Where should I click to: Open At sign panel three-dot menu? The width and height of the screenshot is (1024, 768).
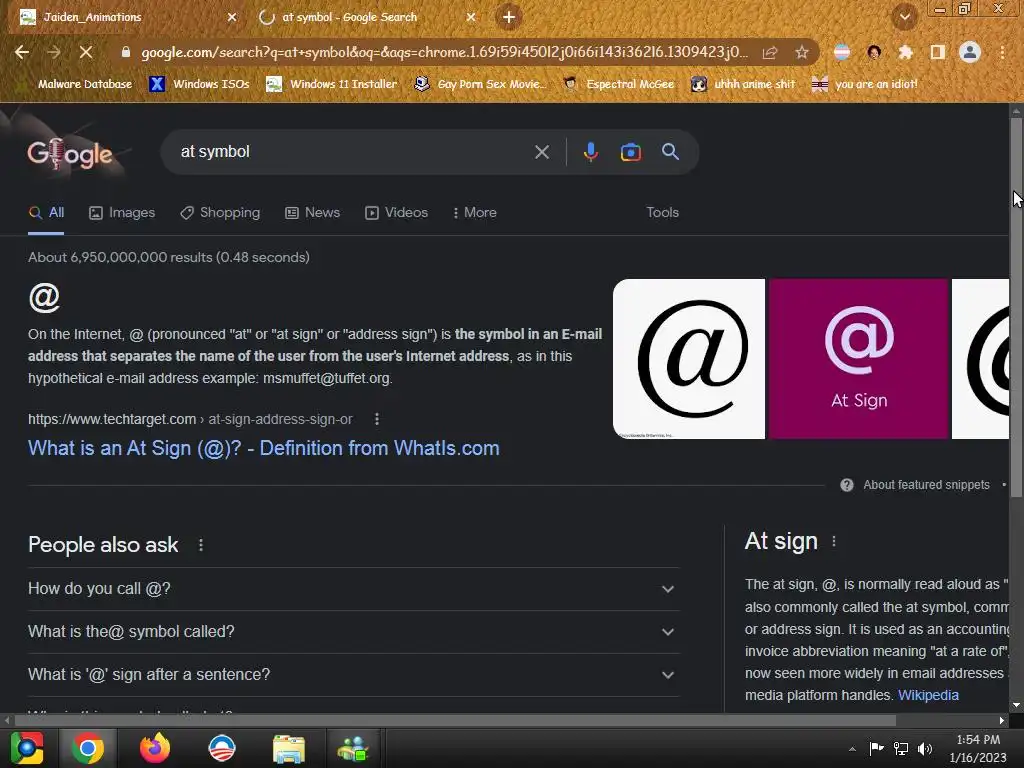(834, 541)
